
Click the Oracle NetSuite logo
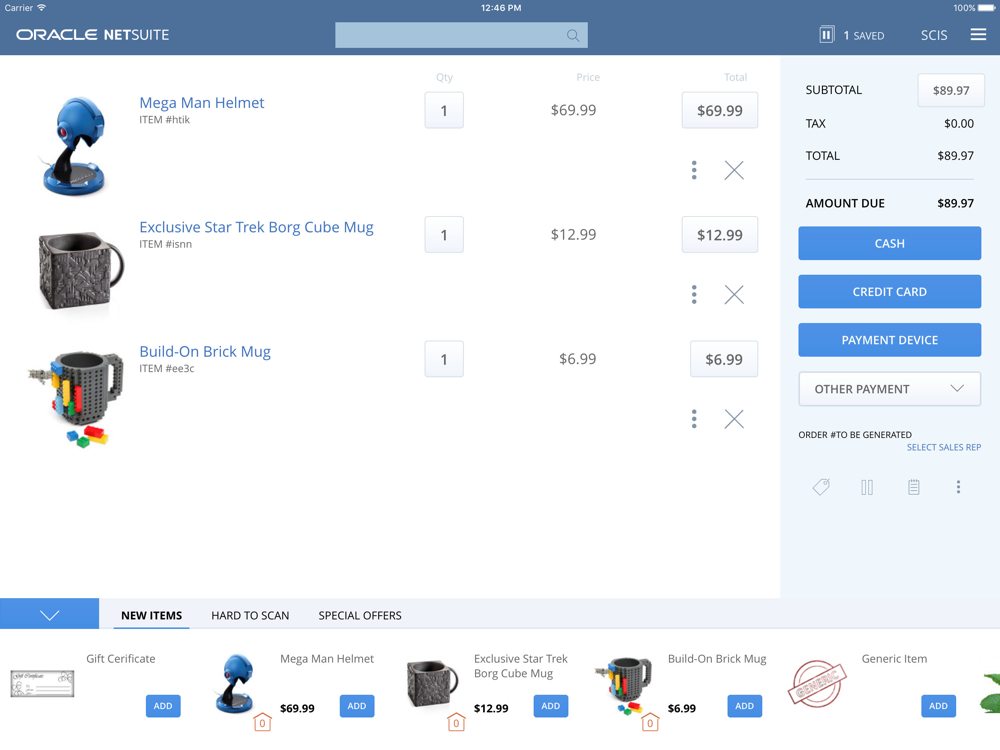click(92, 34)
